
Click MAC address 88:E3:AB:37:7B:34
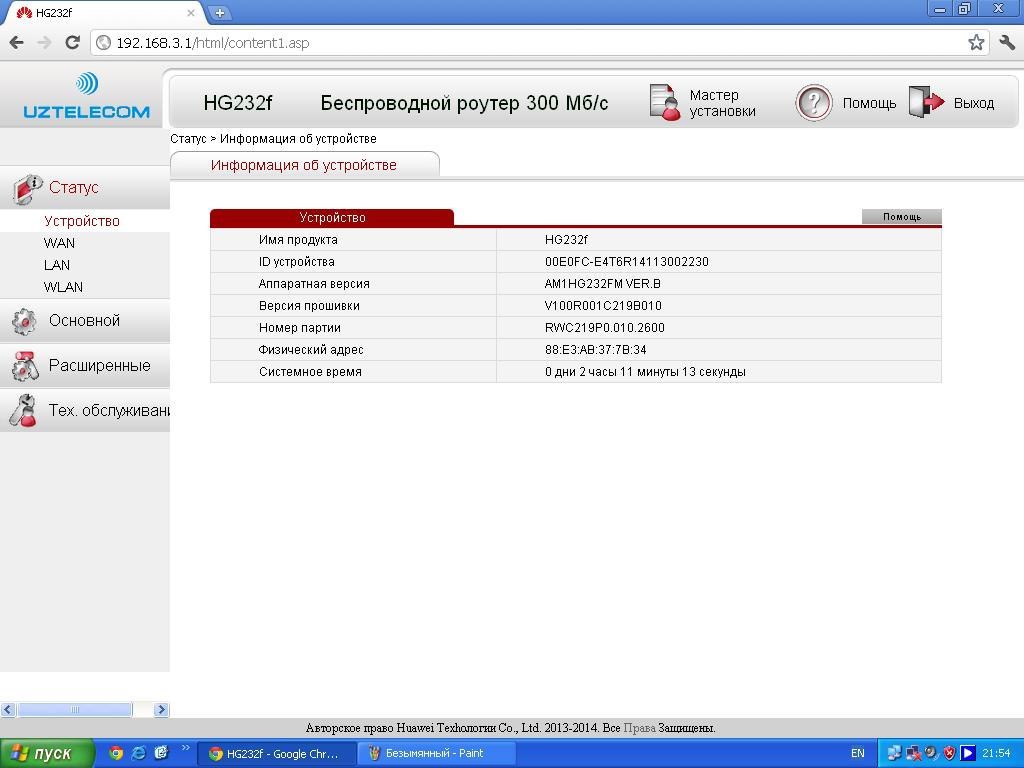[596, 349]
